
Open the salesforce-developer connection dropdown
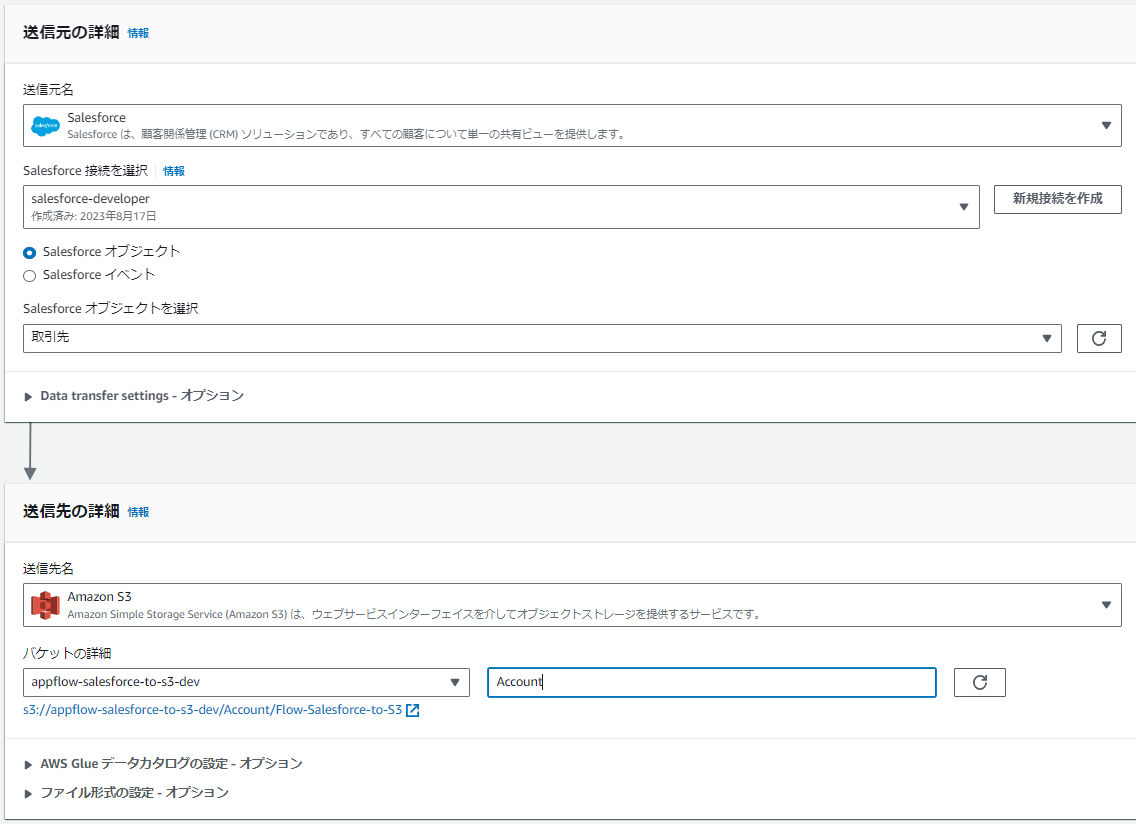coord(501,207)
